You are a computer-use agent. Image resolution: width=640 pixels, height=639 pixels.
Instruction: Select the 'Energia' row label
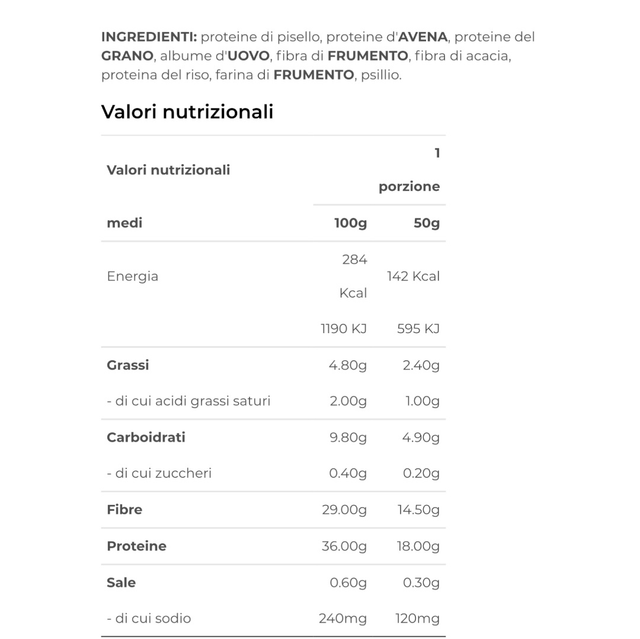[132, 276]
